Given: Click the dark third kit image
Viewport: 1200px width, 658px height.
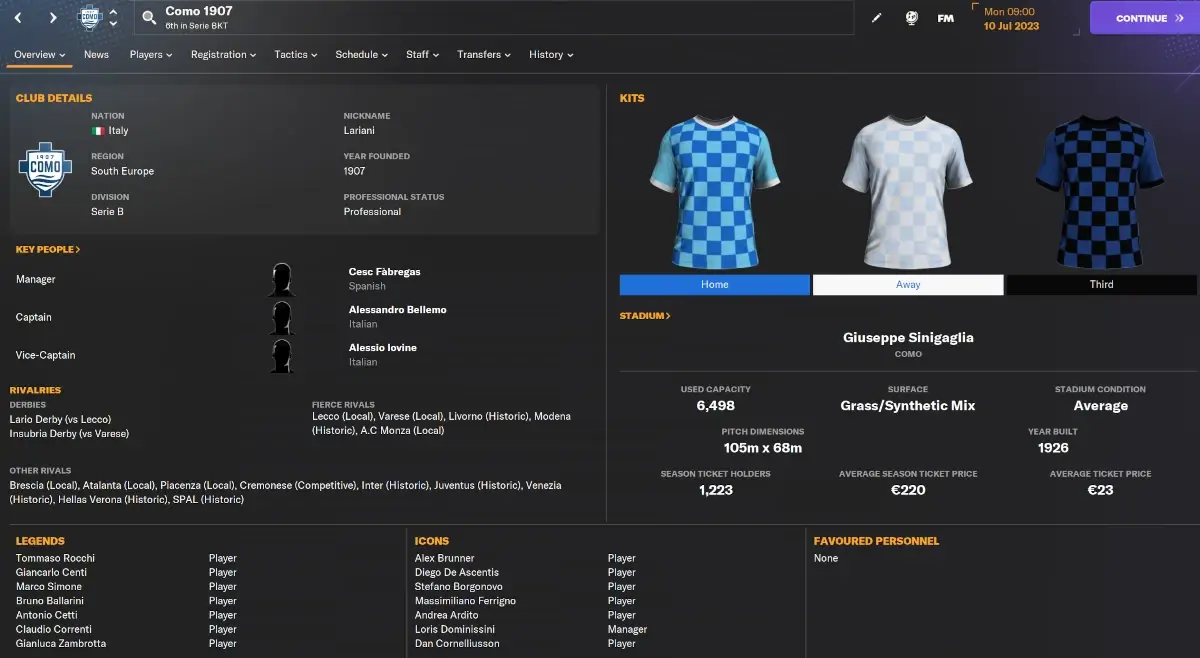Looking at the screenshot, I should click(1100, 191).
